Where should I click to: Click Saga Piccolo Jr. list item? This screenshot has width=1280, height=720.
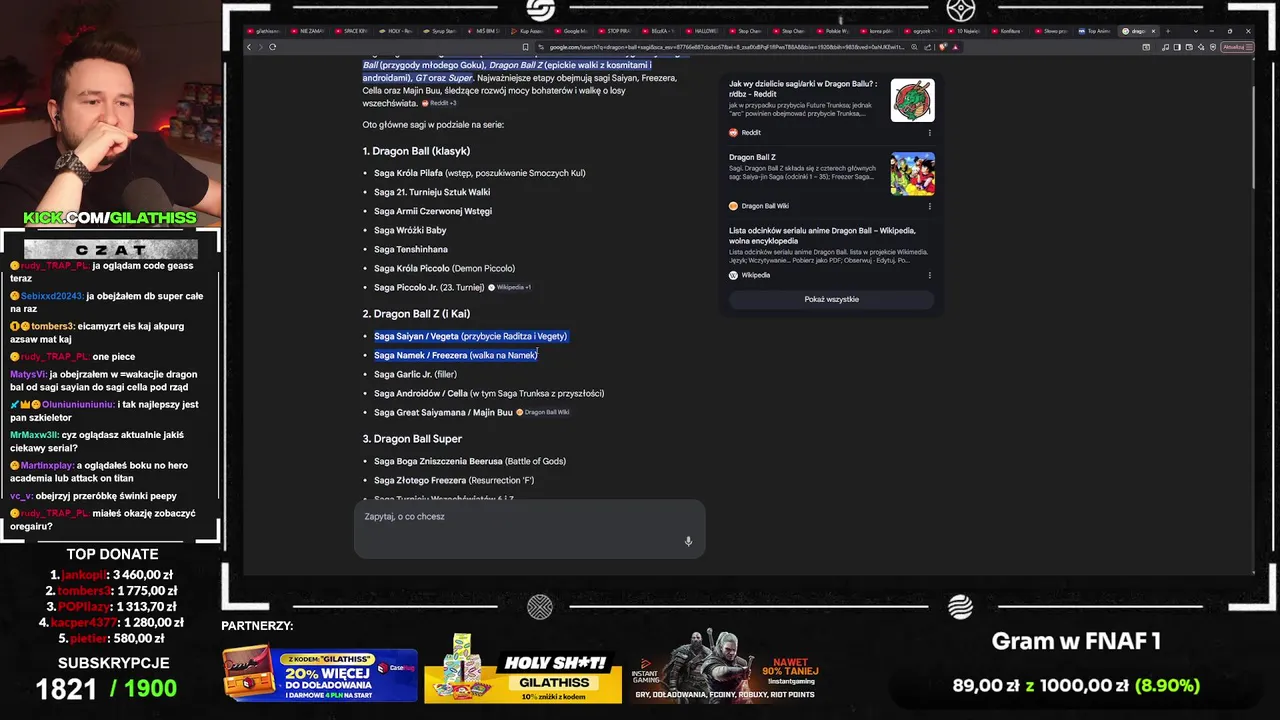point(429,287)
